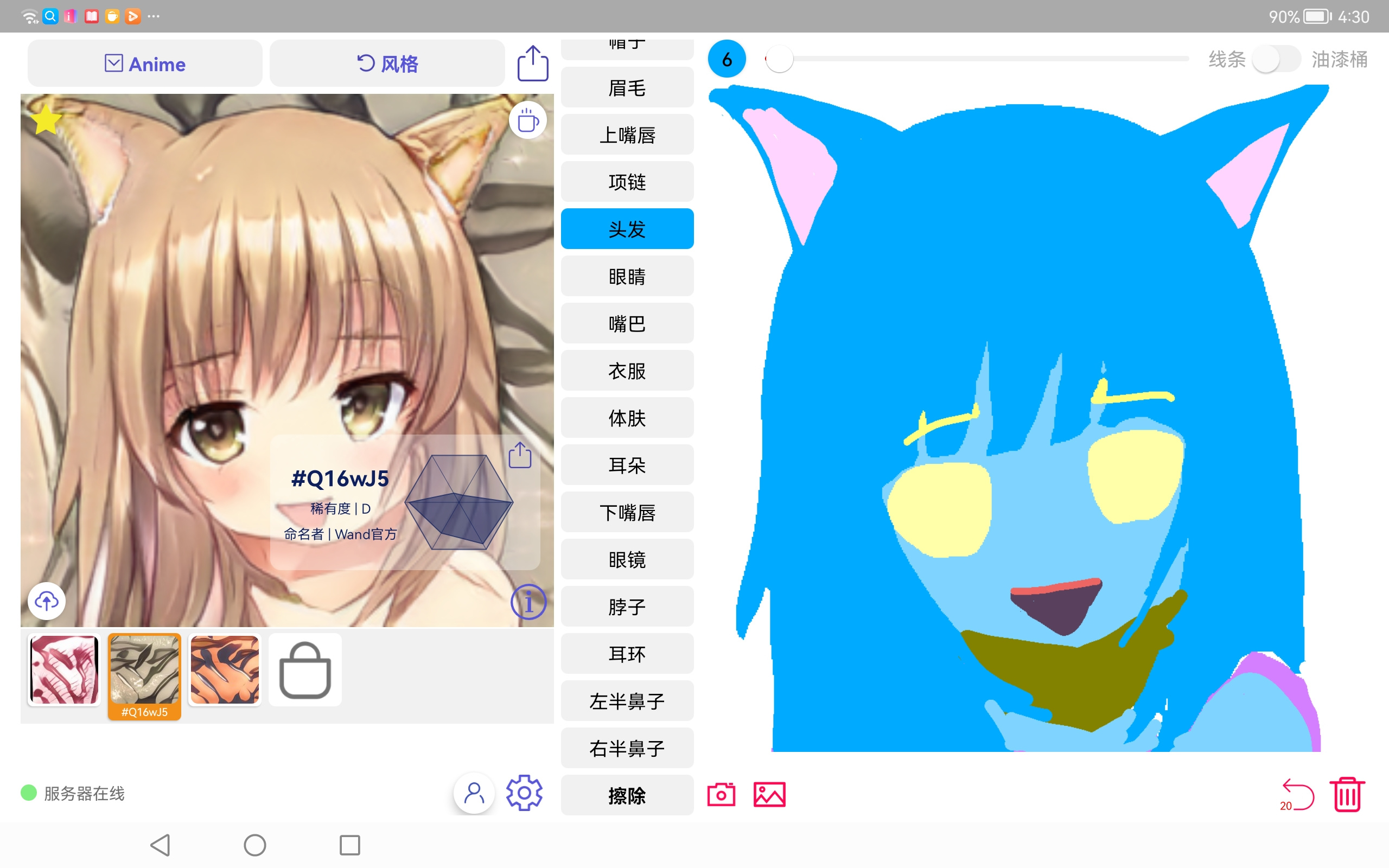Tap the yellow star favorite icon
The height and width of the screenshot is (868, 1389).
click(46, 119)
